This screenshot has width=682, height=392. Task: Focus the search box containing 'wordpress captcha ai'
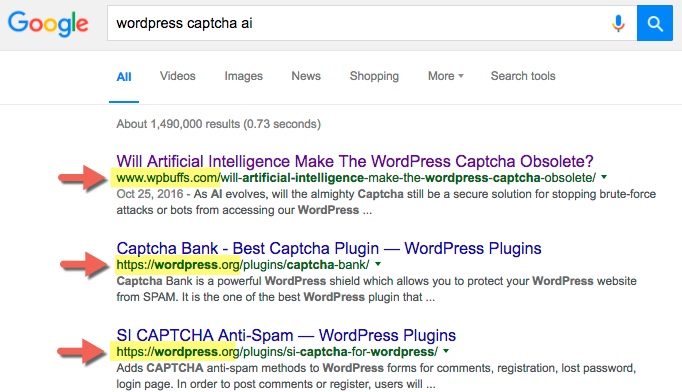tap(372, 23)
